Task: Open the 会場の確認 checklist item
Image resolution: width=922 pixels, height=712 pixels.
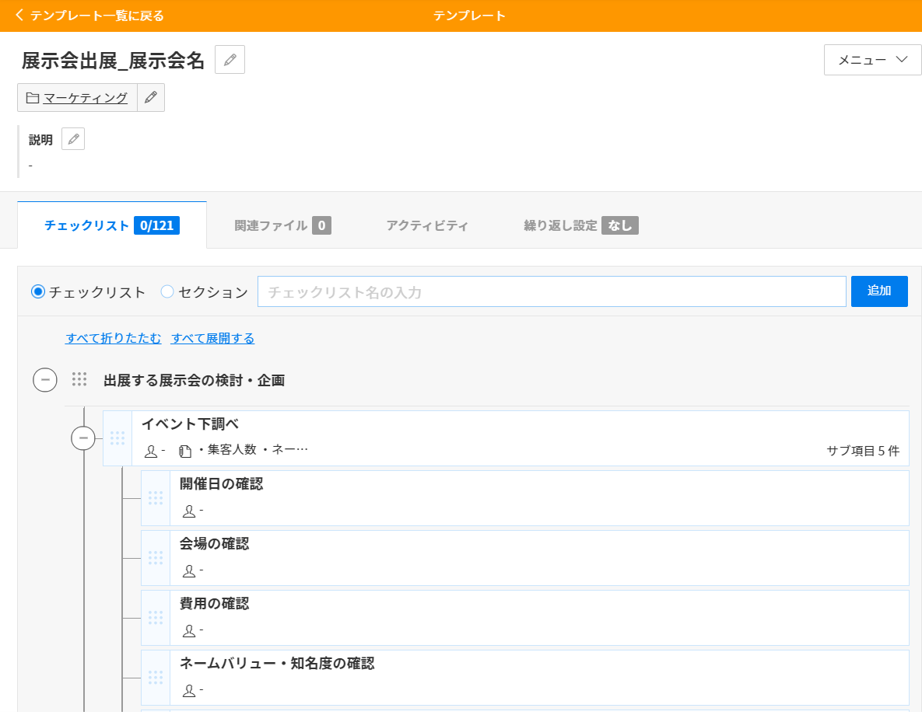Action: click(x=525, y=558)
